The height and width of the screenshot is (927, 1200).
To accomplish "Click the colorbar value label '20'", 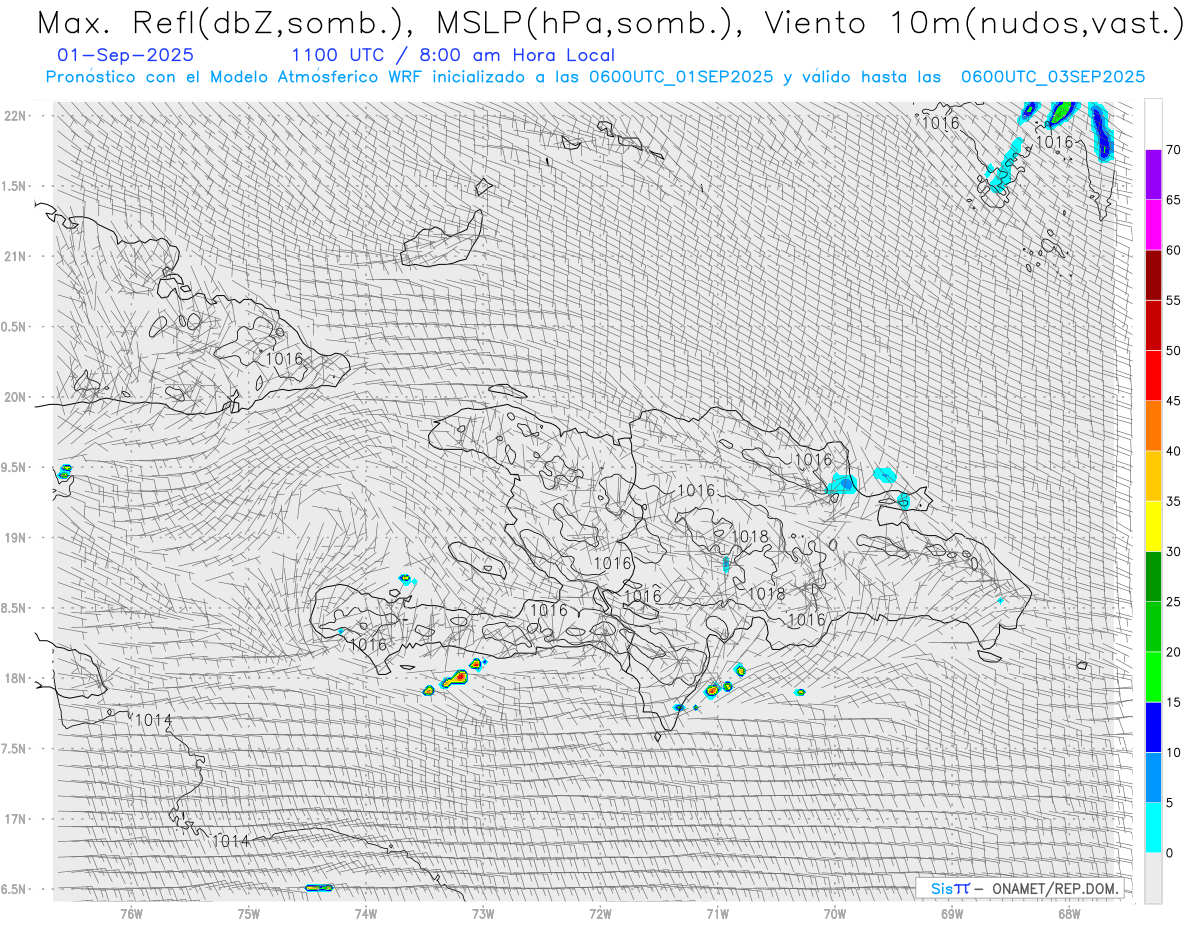I will click(1173, 652).
